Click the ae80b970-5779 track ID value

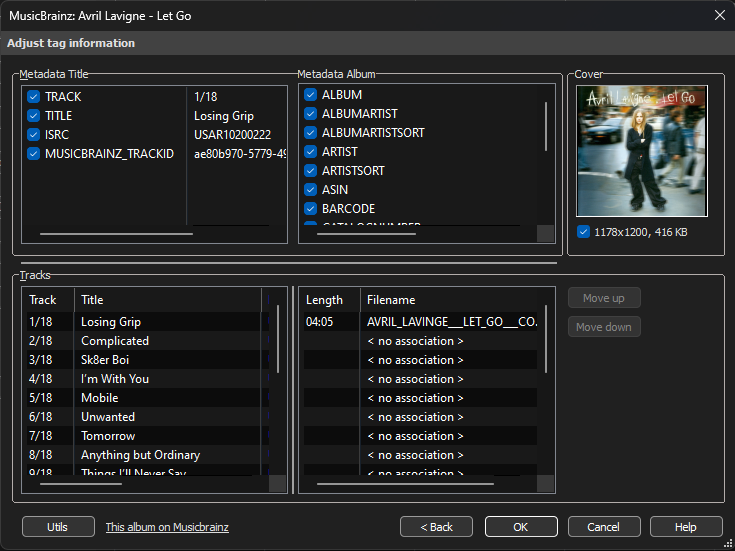(x=240, y=153)
